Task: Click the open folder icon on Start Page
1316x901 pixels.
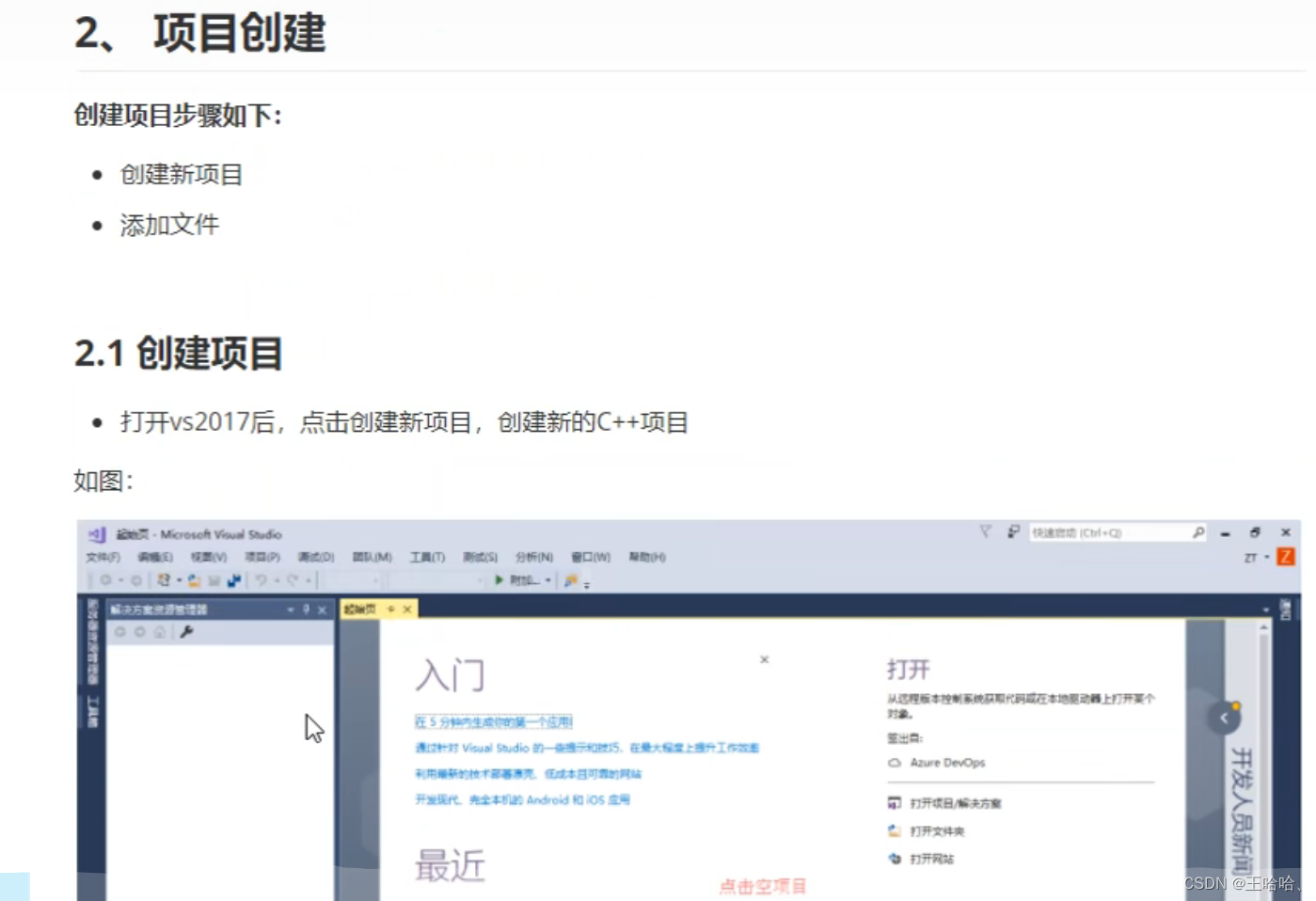Action: 895,831
